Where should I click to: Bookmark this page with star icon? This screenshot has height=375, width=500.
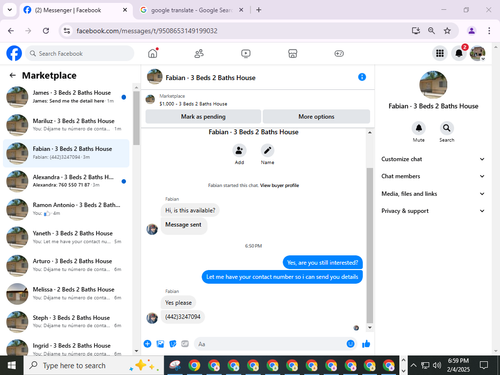(x=447, y=31)
